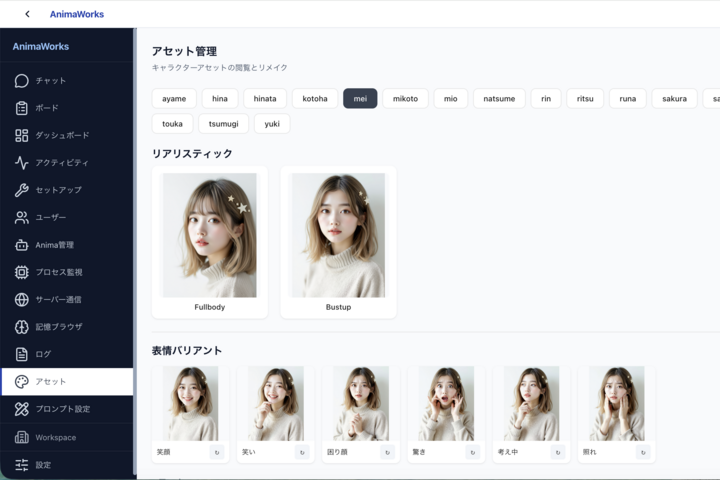Choose the natsume character chip
720x480 pixels.
click(x=499, y=98)
